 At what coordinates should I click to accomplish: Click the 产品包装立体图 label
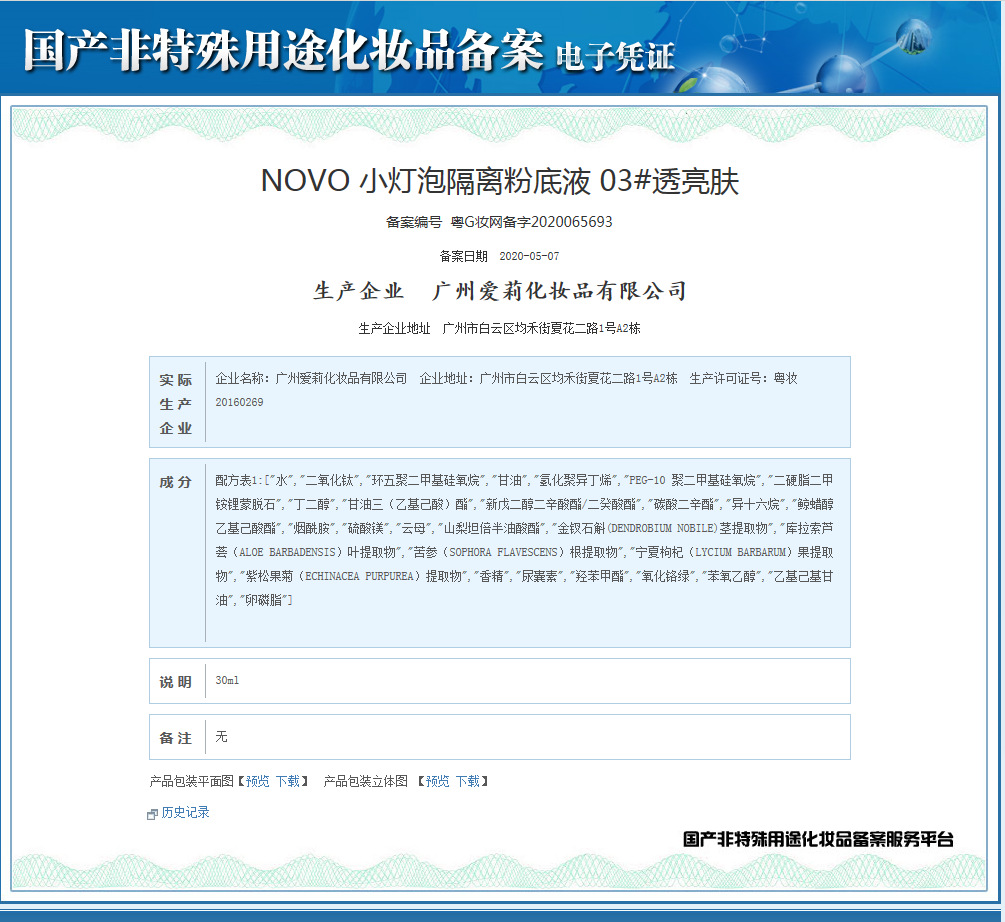365,781
